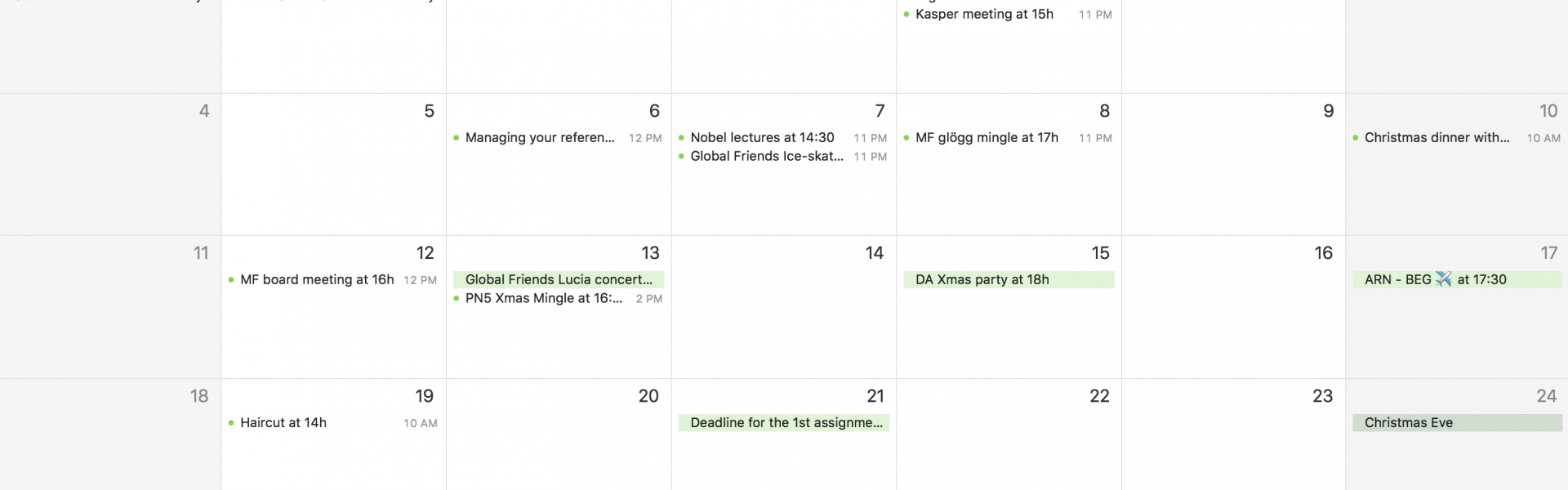Open the Haircut at 14h event

333,423
